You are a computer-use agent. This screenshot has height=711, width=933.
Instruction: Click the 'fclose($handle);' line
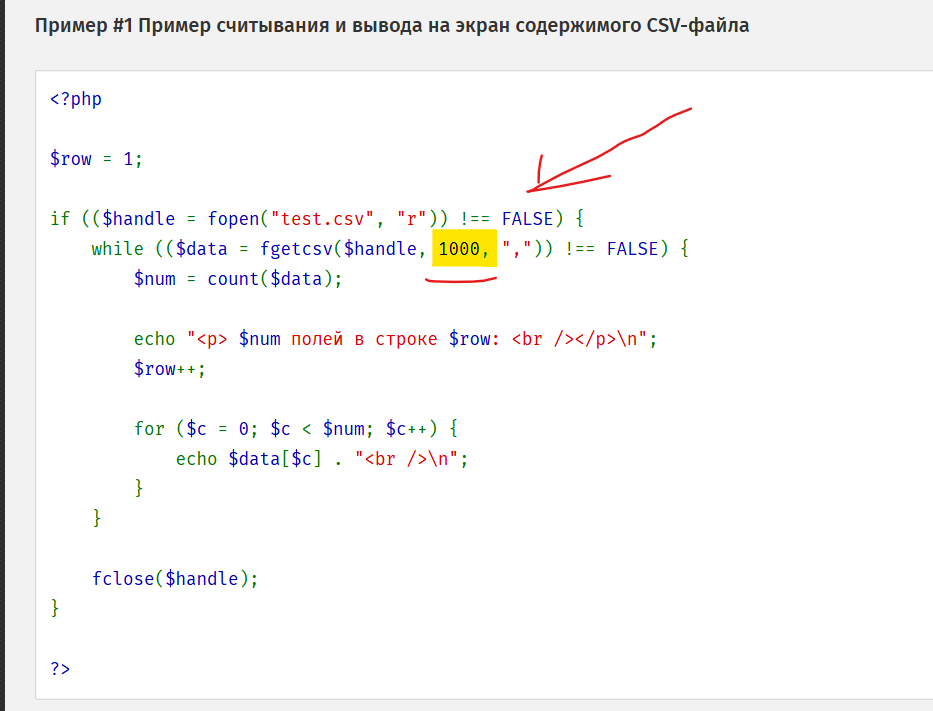pos(175,578)
